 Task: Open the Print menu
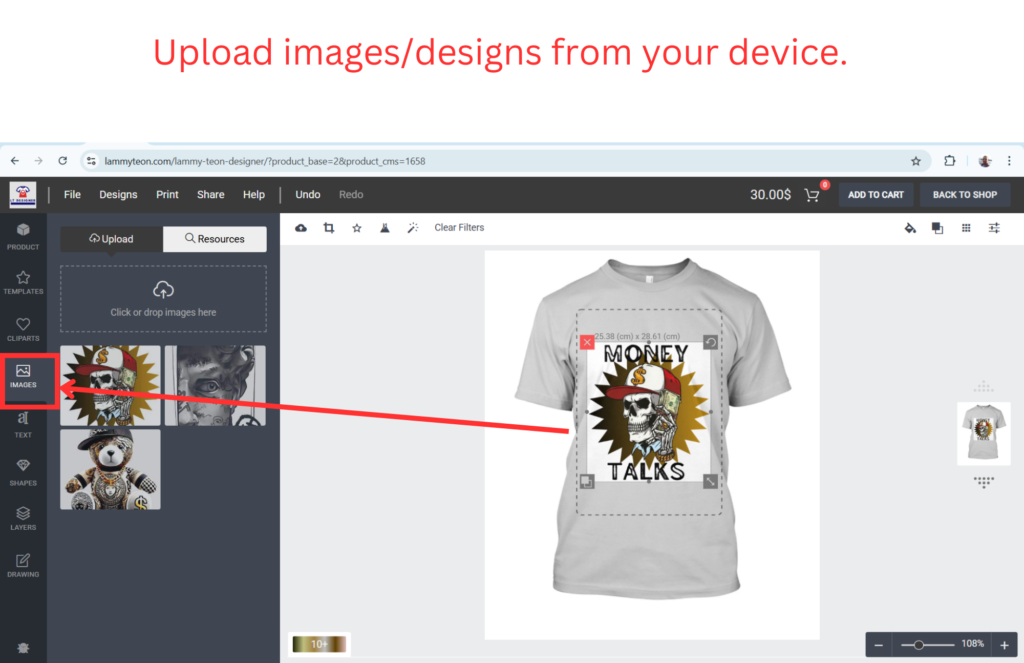pyautogui.click(x=167, y=195)
